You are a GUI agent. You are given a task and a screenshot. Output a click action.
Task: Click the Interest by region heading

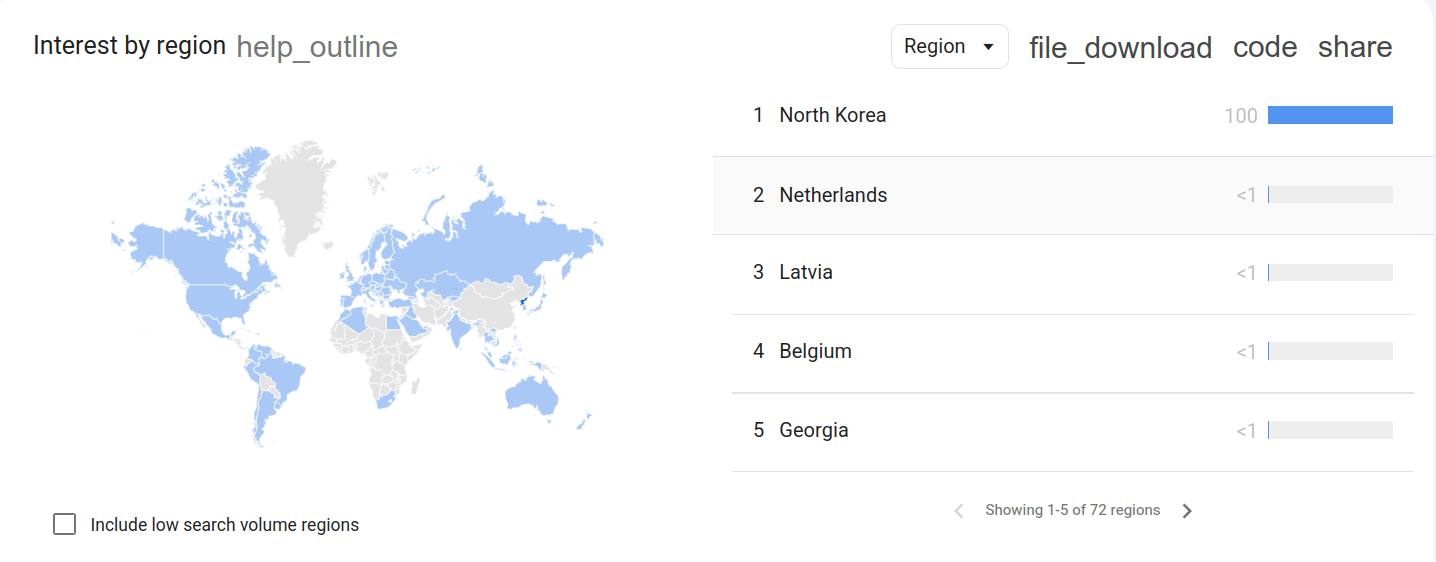point(129,46)
